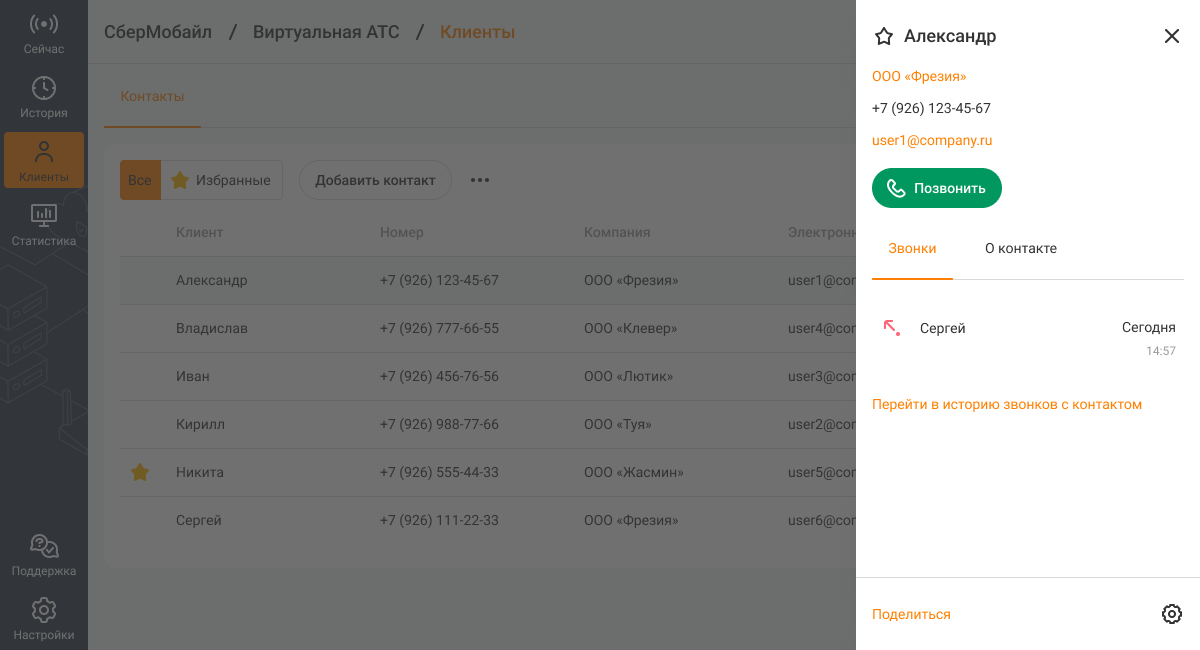Filter contacts by Избранные

tap(221, 180)
